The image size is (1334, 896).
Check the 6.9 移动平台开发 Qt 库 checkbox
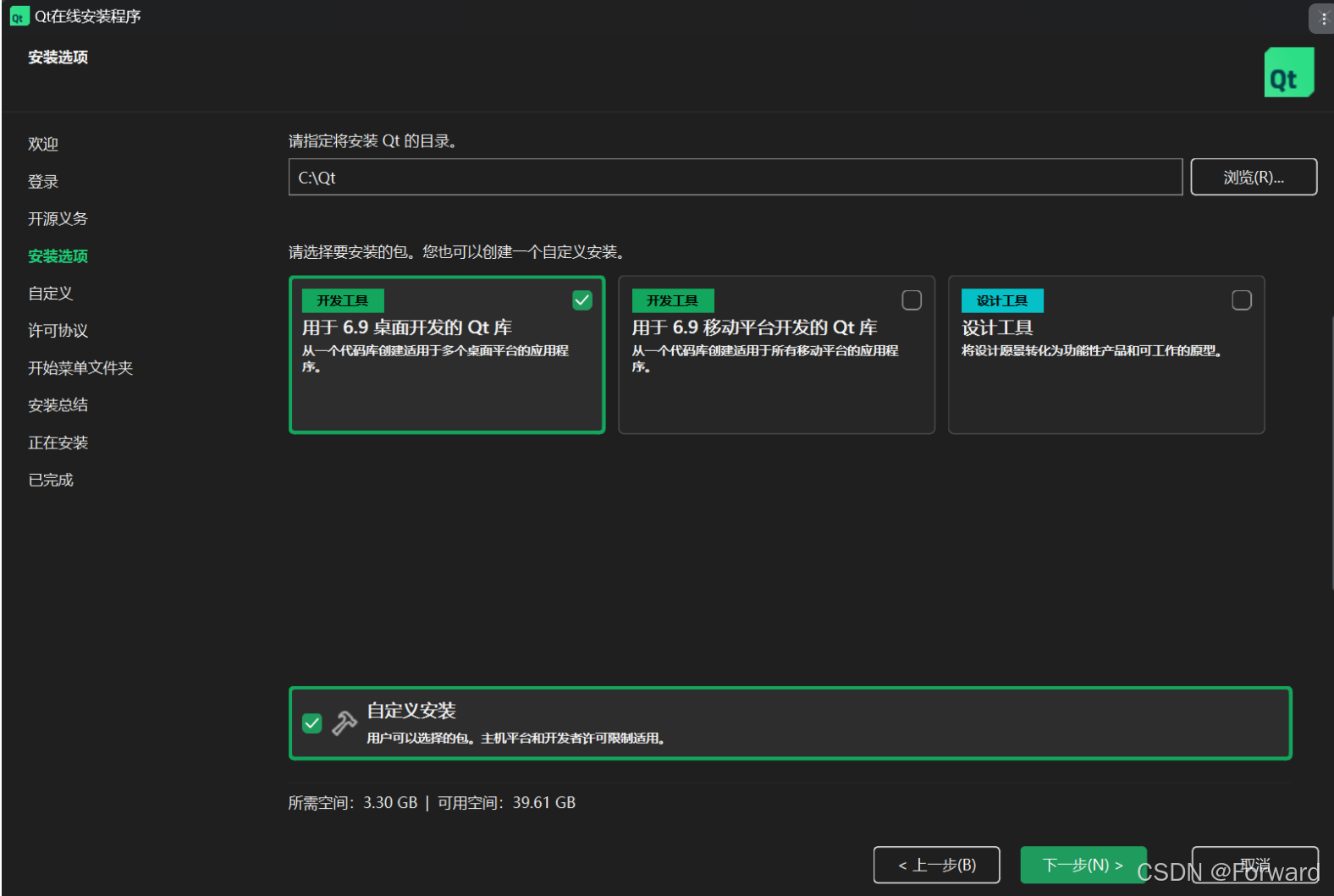point(912,300)
